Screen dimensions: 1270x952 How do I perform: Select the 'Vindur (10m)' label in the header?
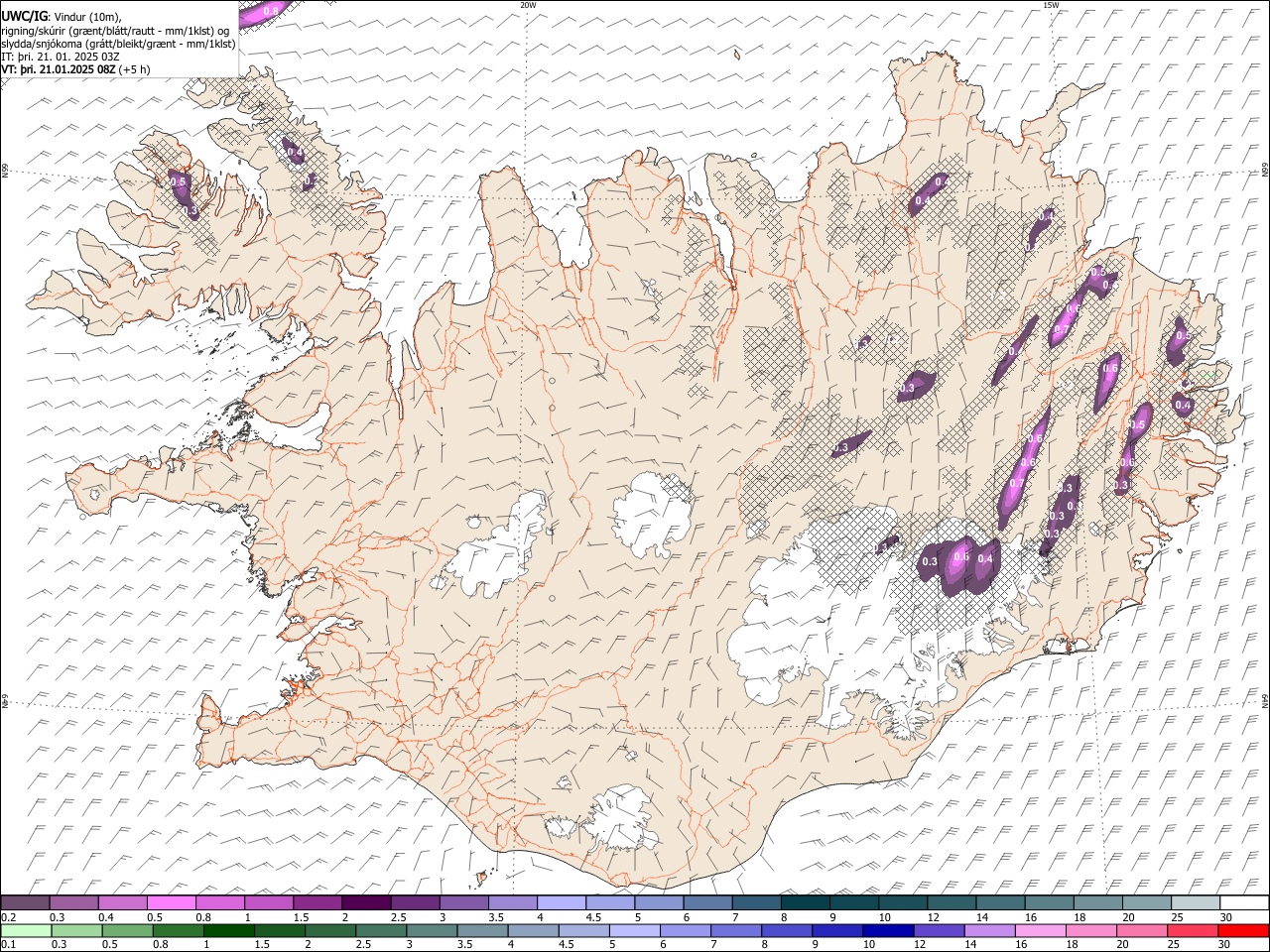click(x=86, y=18)
